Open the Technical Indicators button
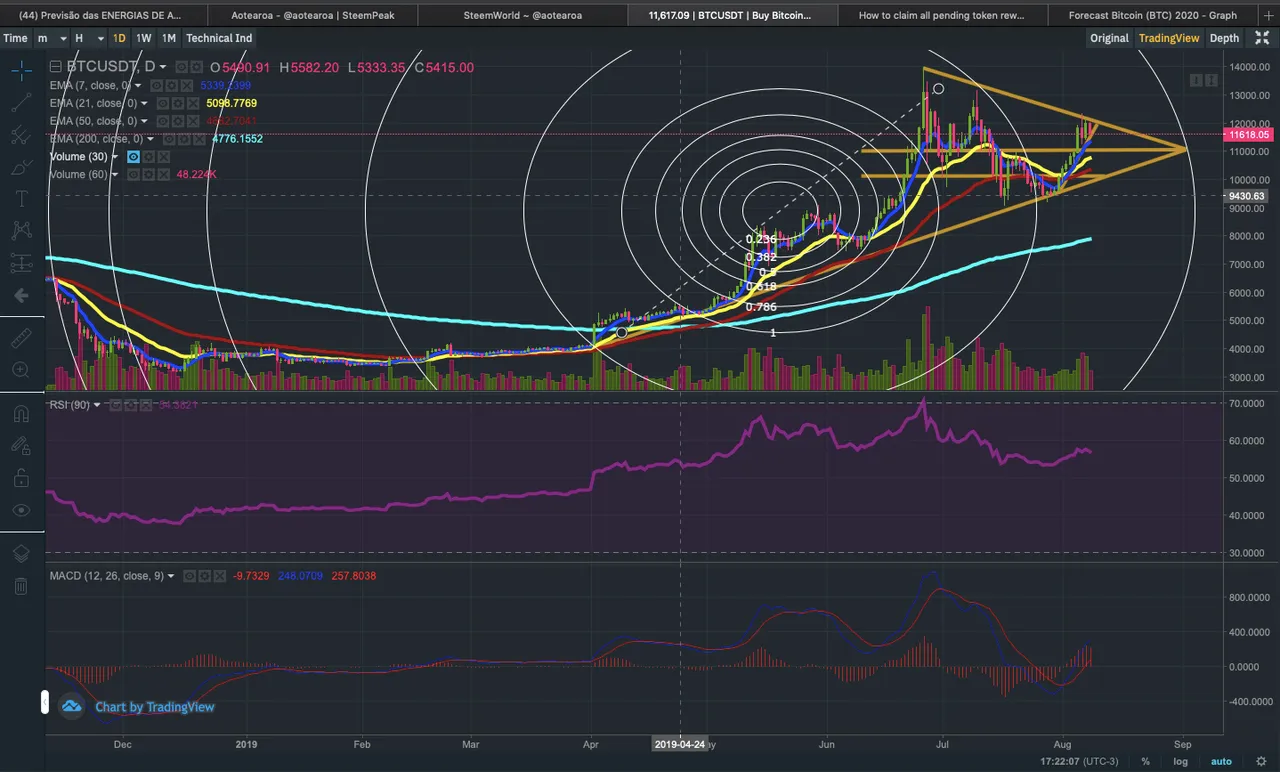This screenshot has width=1280, height=772. click(x=219, y=38)
